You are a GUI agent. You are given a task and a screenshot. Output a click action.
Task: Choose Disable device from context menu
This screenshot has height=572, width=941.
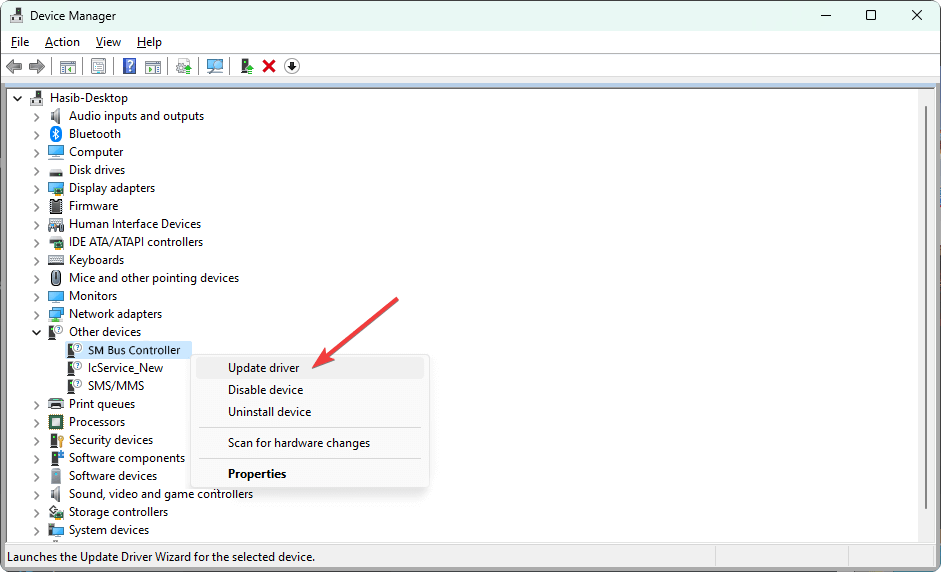310,390
